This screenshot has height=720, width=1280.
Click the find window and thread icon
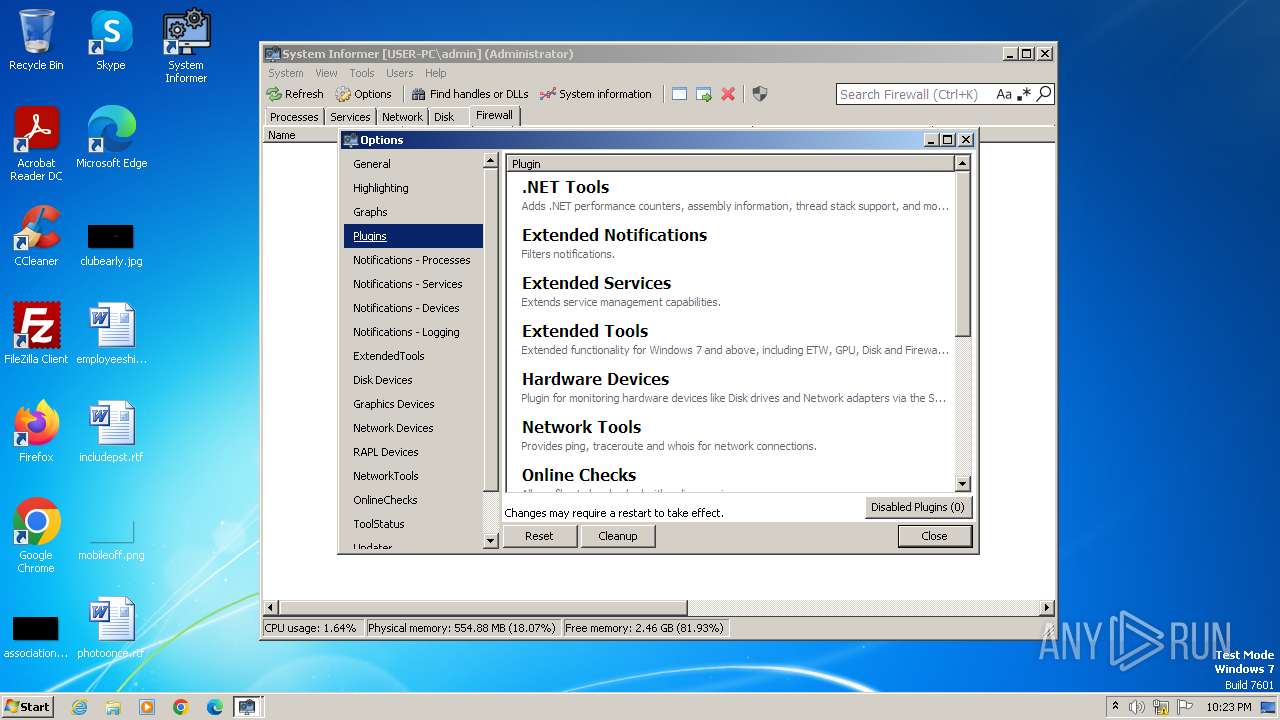coord(704,94)
